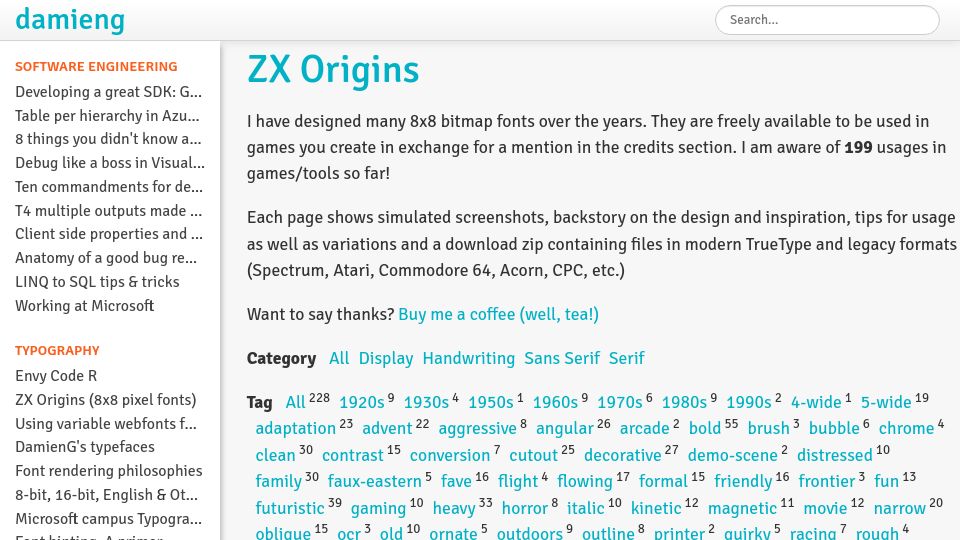Filter by the contrast tag
The width and height of the screenshot is (960, 540).
coord(353,456)
